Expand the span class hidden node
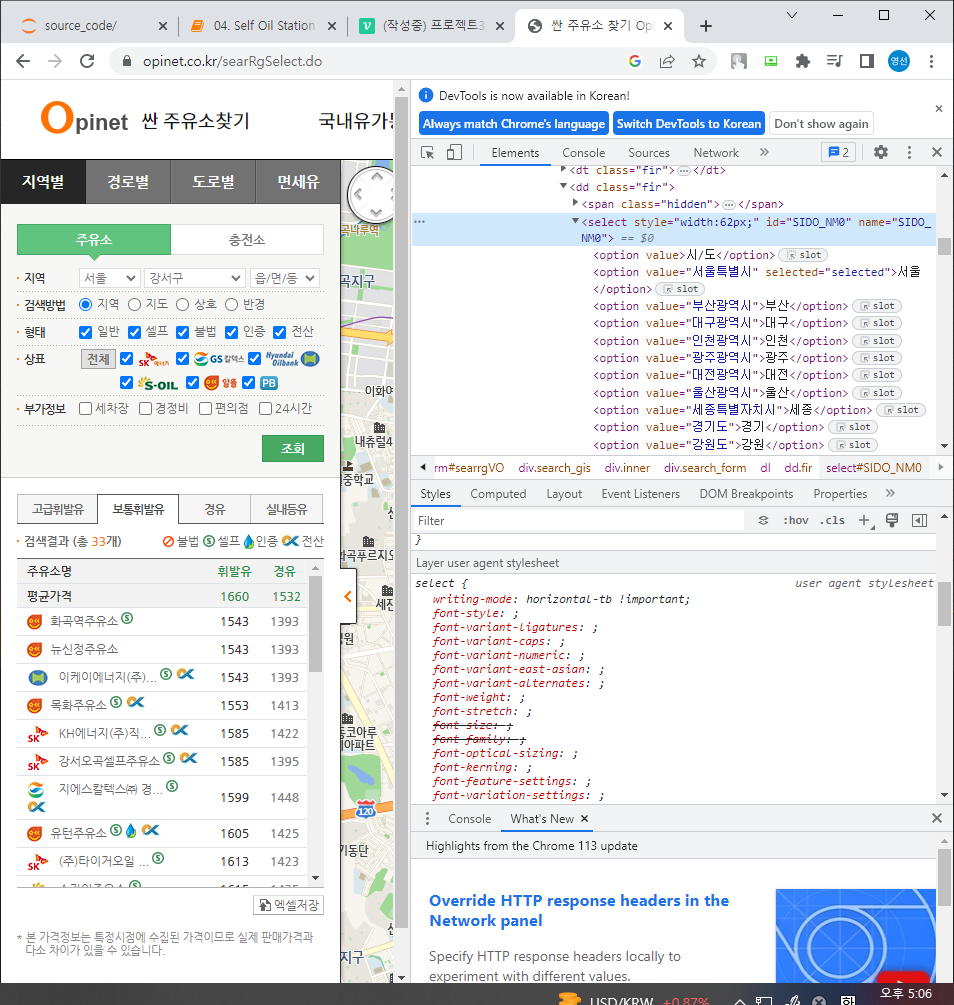954x1005 pixels. [x=575, y=203]
